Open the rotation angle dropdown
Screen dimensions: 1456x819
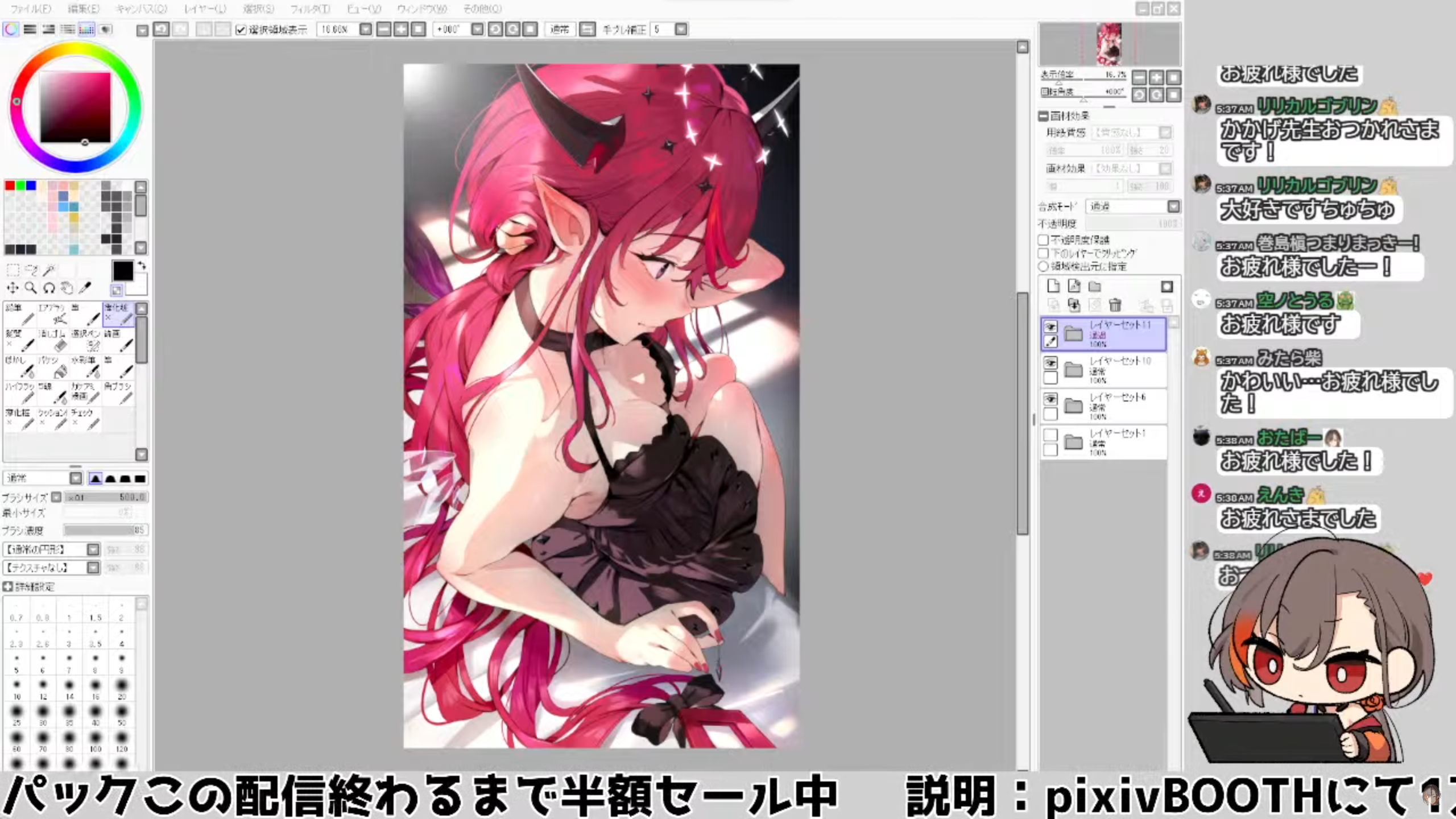477,29
